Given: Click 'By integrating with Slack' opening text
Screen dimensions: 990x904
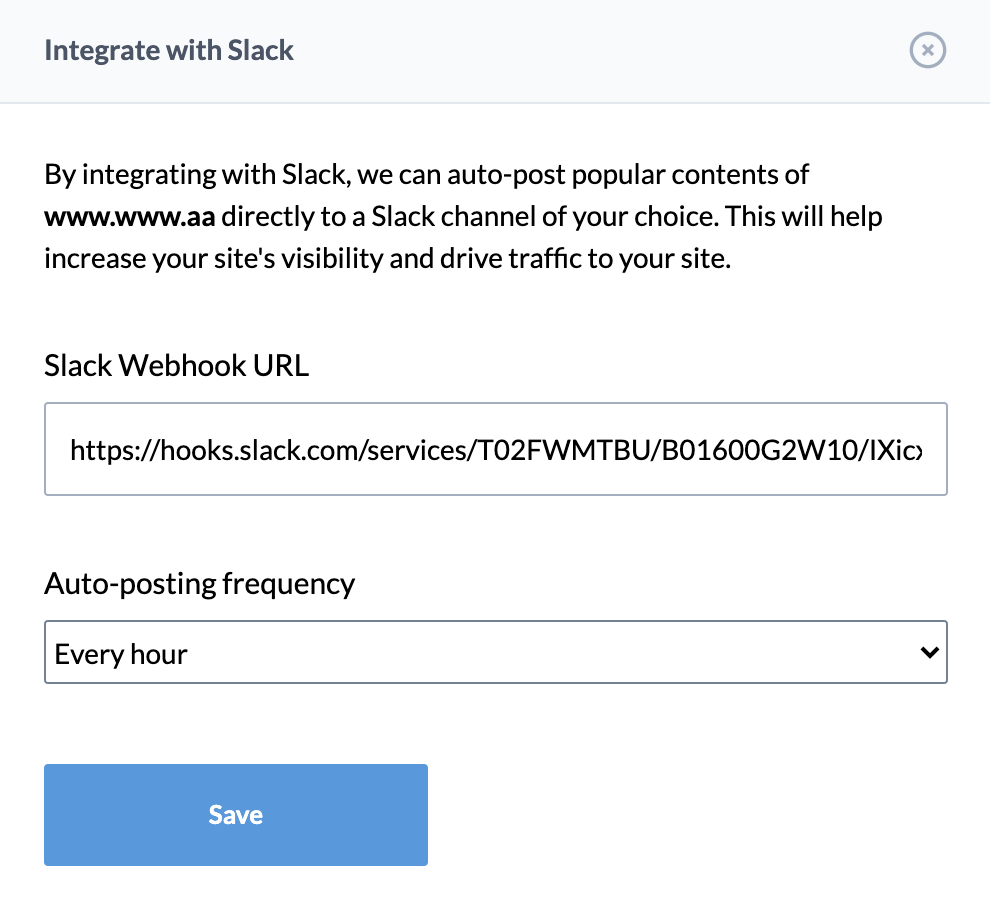Looking at the screenshot, I should pyautogui.click(x=197, y=175).
